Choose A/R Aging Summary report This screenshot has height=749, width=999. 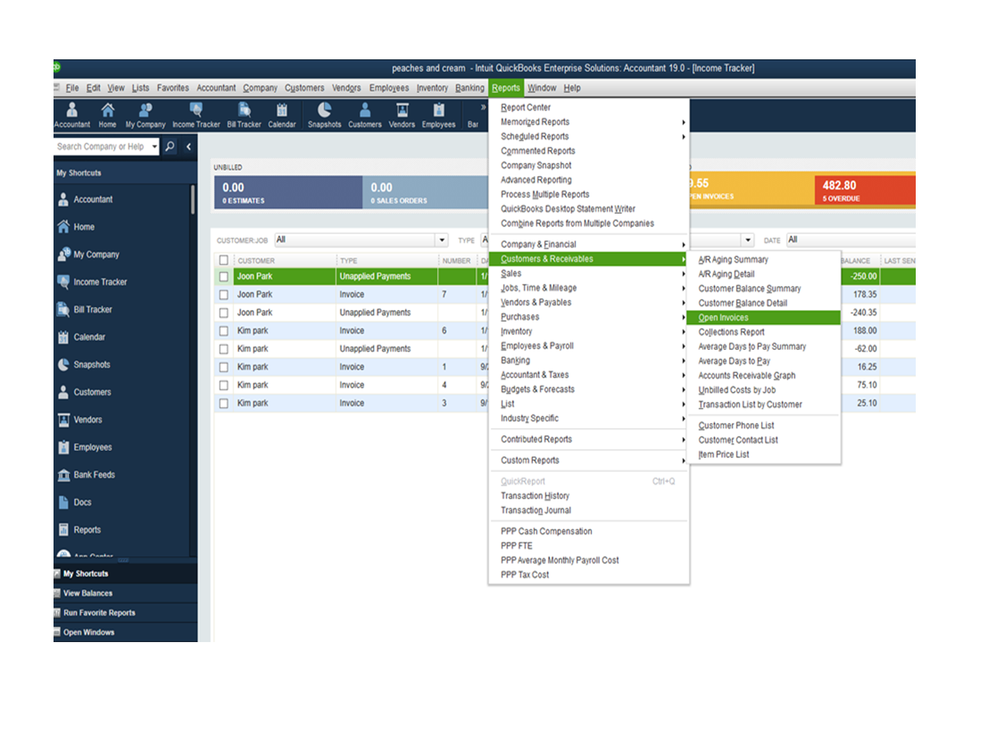pos(763,259)
